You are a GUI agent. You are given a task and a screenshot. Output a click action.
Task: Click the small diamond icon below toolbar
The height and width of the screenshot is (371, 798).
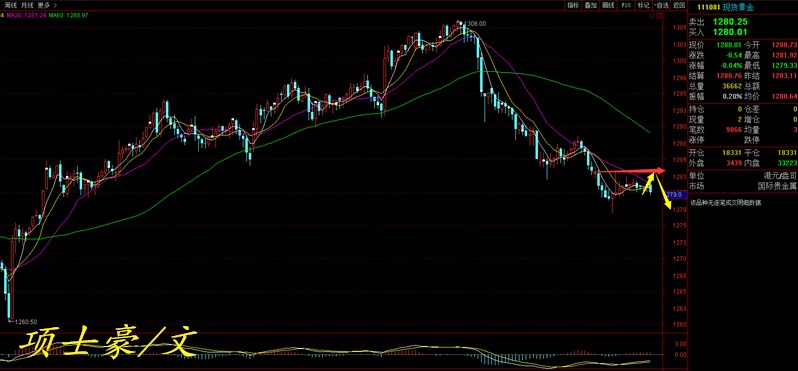(x=652, y=16)
